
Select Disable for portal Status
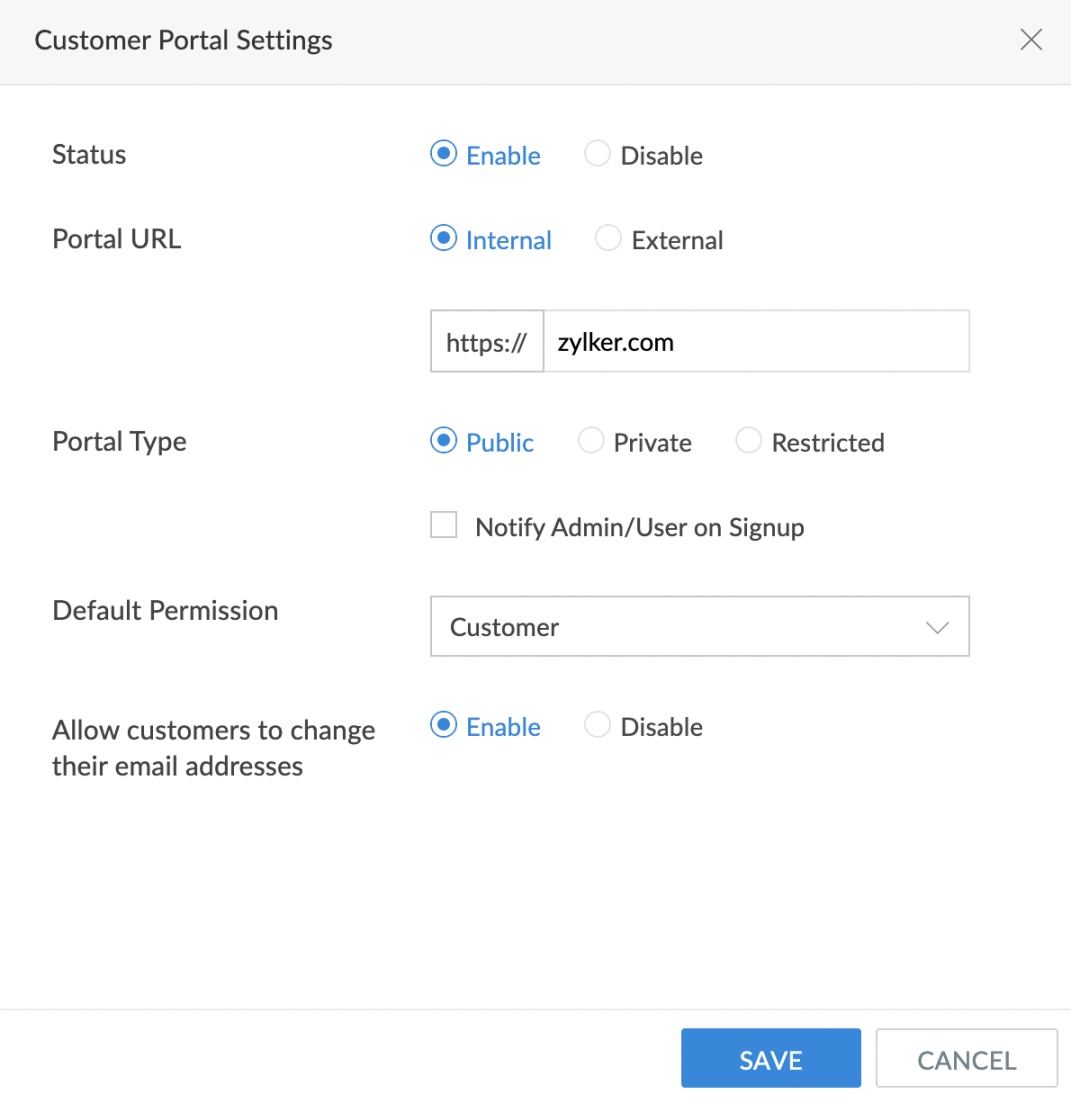pyautogui.click(x=597, y=155)
